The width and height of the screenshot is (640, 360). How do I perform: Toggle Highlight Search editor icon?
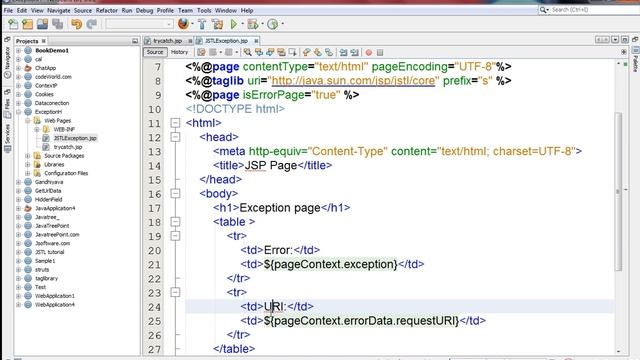click(281, 52)
